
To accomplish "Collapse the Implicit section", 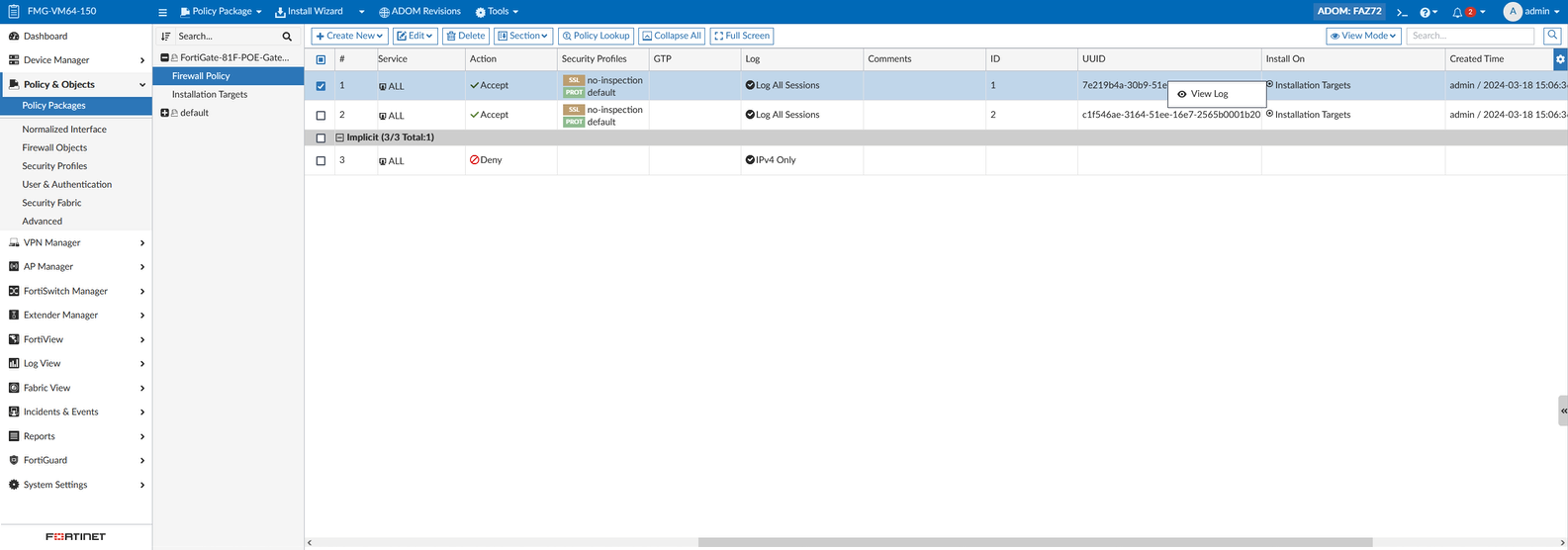I will 340,137.
